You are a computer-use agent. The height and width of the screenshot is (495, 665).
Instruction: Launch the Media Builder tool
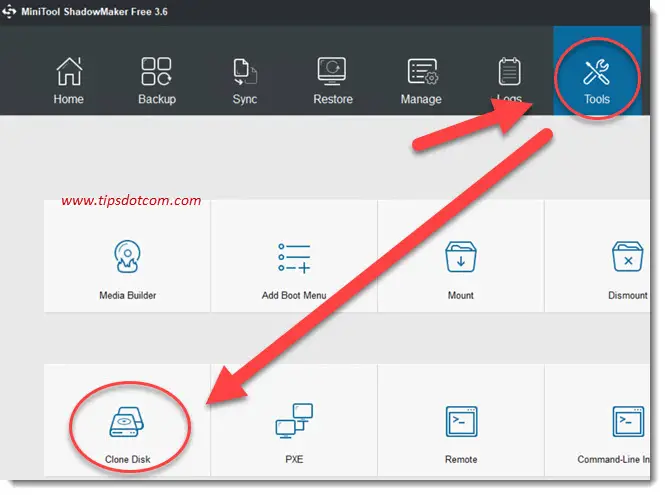tap(127, 256)
